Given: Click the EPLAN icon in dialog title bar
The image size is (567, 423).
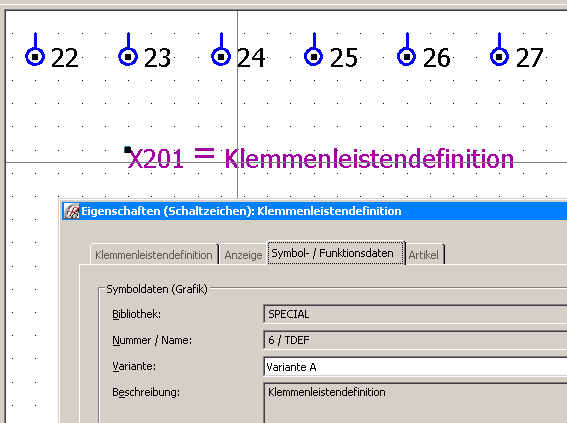Looking at the screenshot, I should pos(72,211).
